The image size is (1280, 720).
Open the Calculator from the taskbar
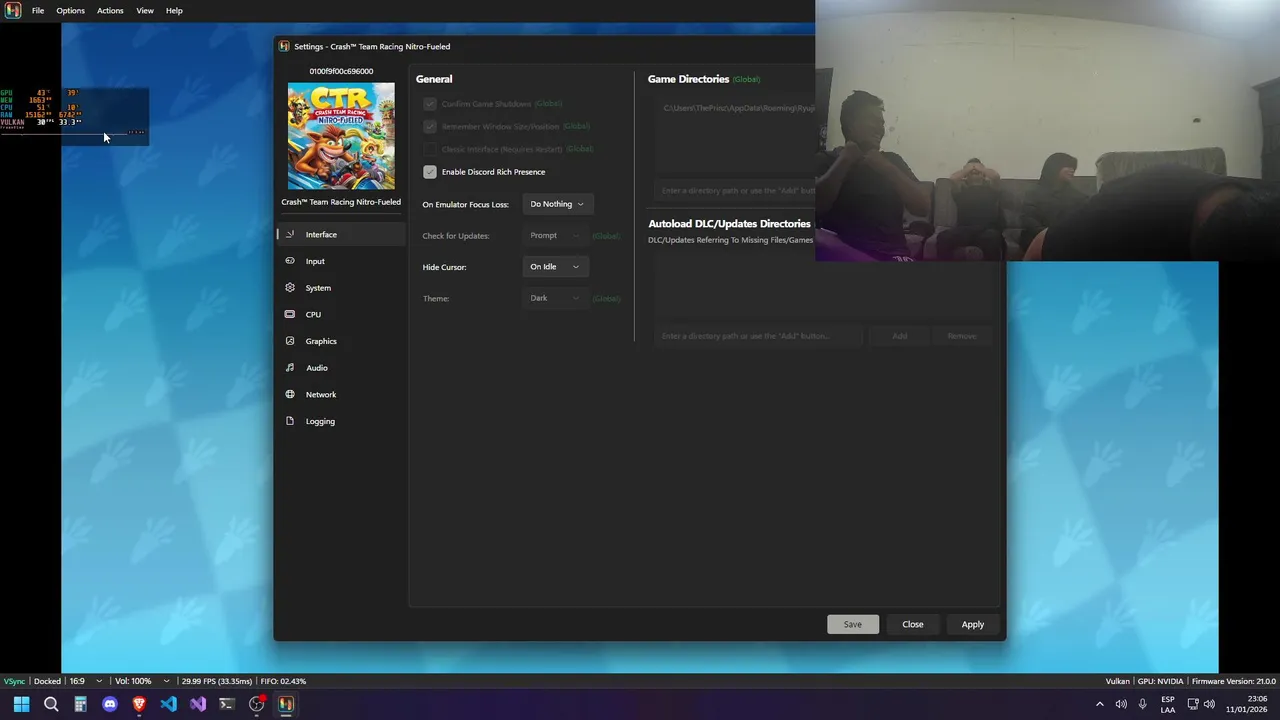coord(80,704)
